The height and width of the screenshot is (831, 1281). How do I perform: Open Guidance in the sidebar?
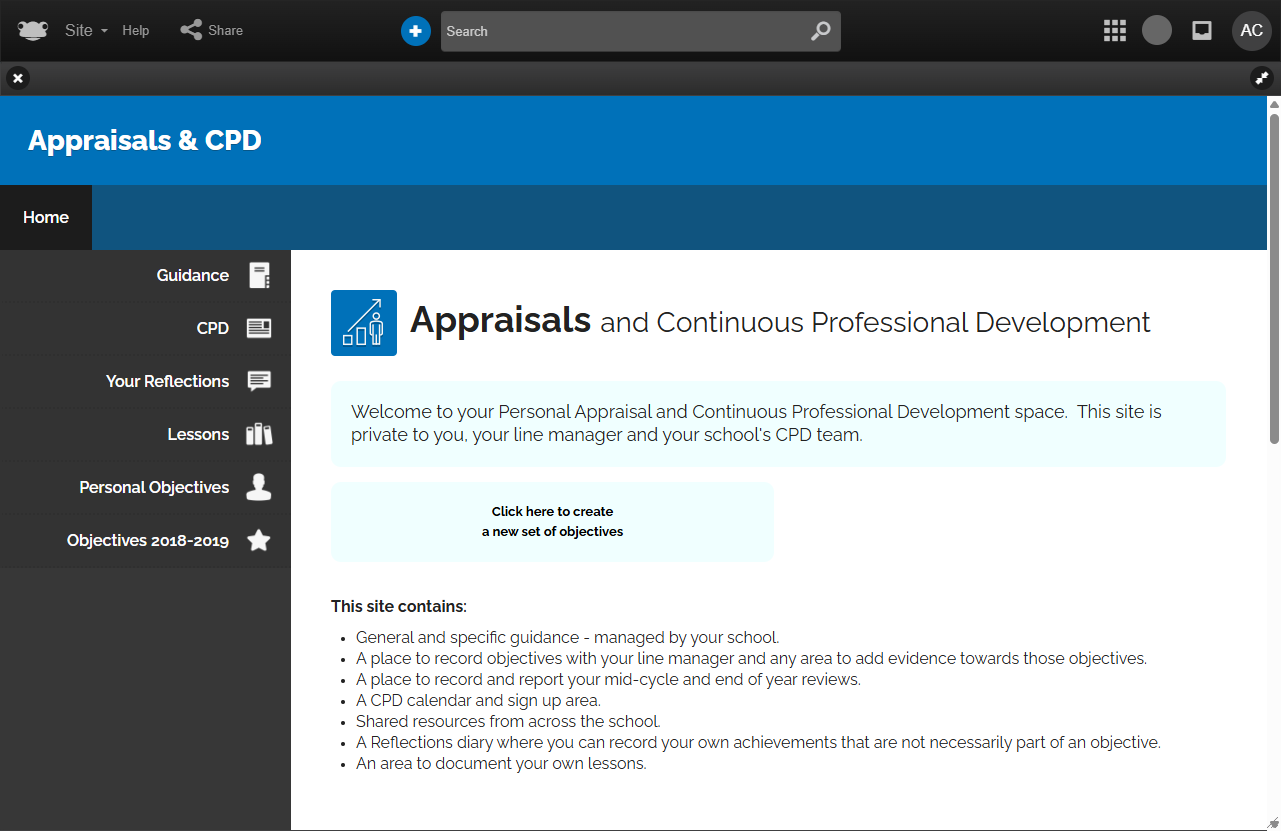pyautogui.click(x=193, y=275)
